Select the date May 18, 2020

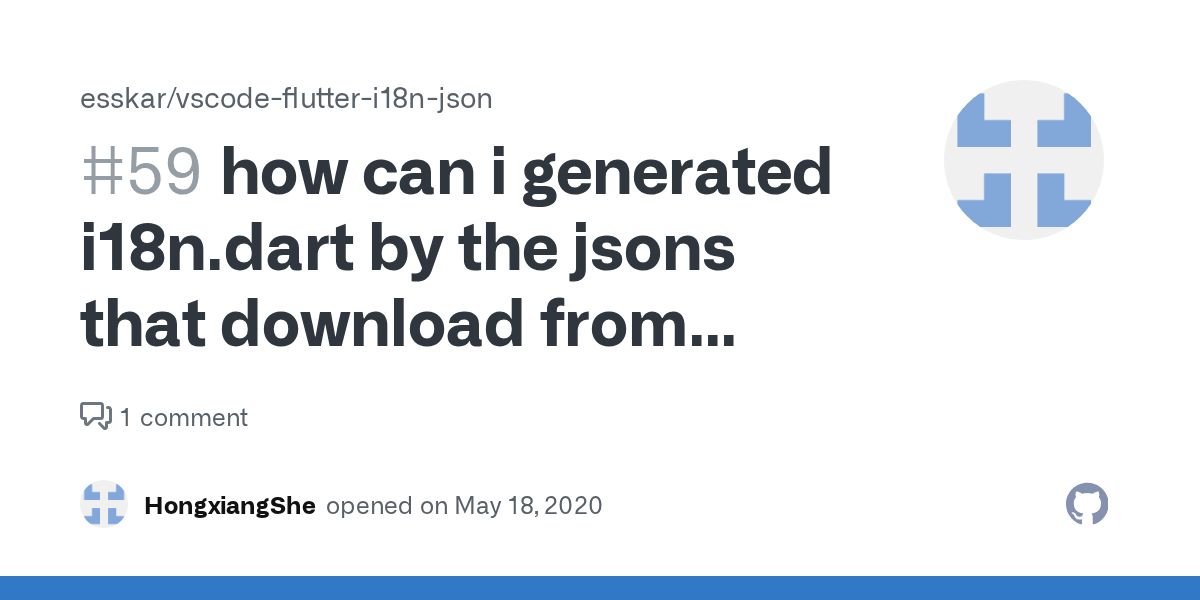pos(528,506)
